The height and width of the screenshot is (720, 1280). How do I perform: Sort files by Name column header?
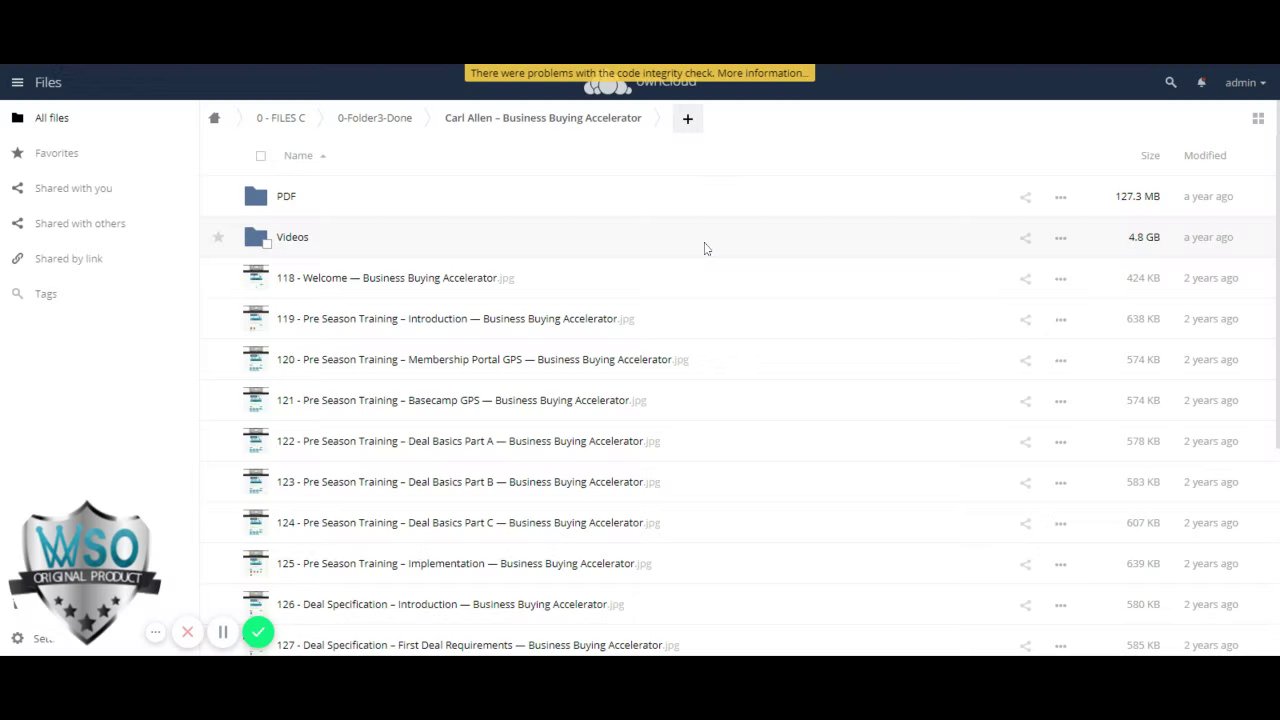click(298, 156)
